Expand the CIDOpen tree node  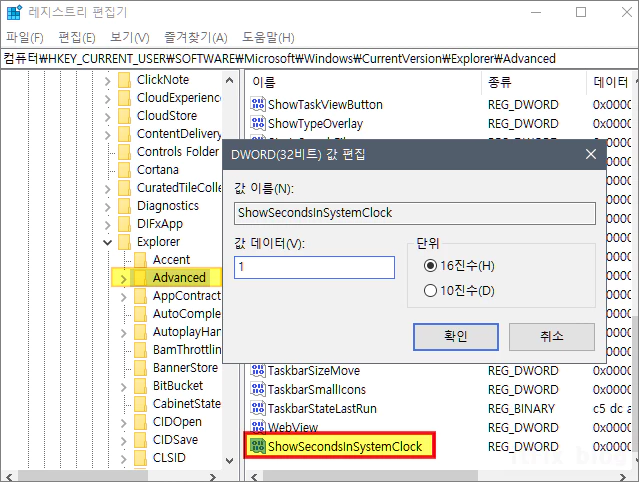(x=123, y=423)
